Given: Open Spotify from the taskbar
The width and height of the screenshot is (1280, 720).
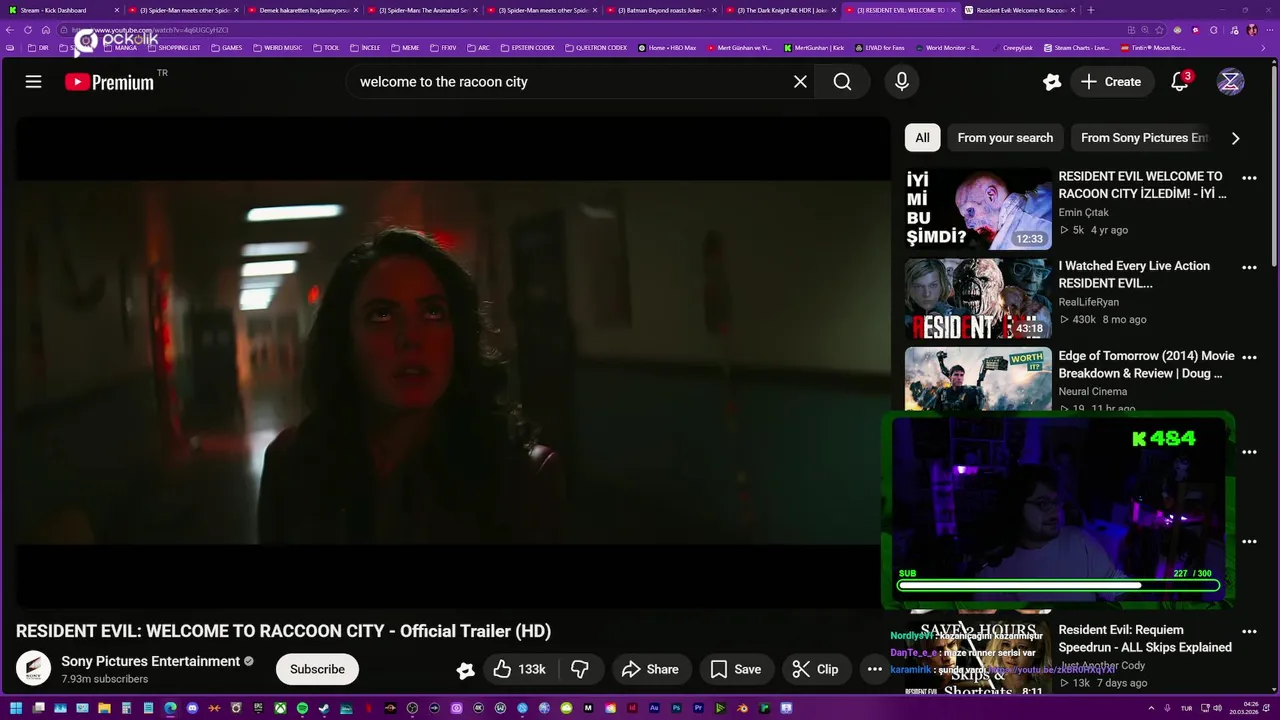Looking at the screenshot, I should pos(302,708).
